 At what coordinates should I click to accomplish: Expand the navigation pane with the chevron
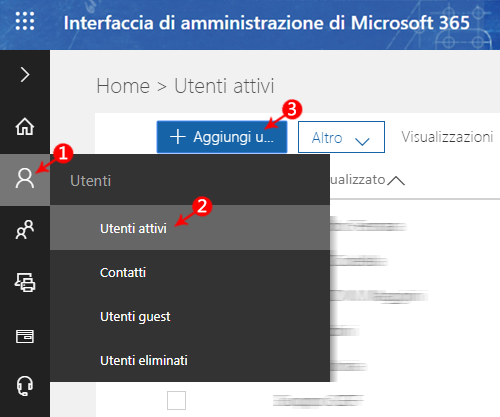pyautogui.click(x=25, y=74)
